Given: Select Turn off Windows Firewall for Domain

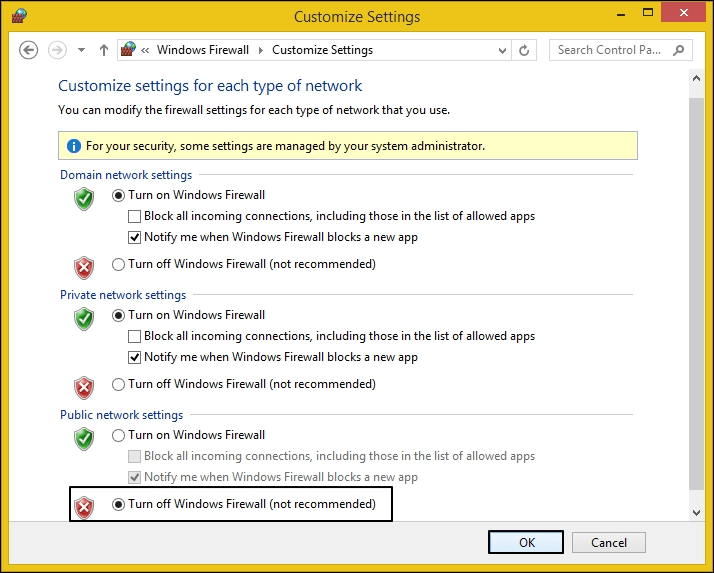Looking at the screenshot, I should [x=244, y=264].
